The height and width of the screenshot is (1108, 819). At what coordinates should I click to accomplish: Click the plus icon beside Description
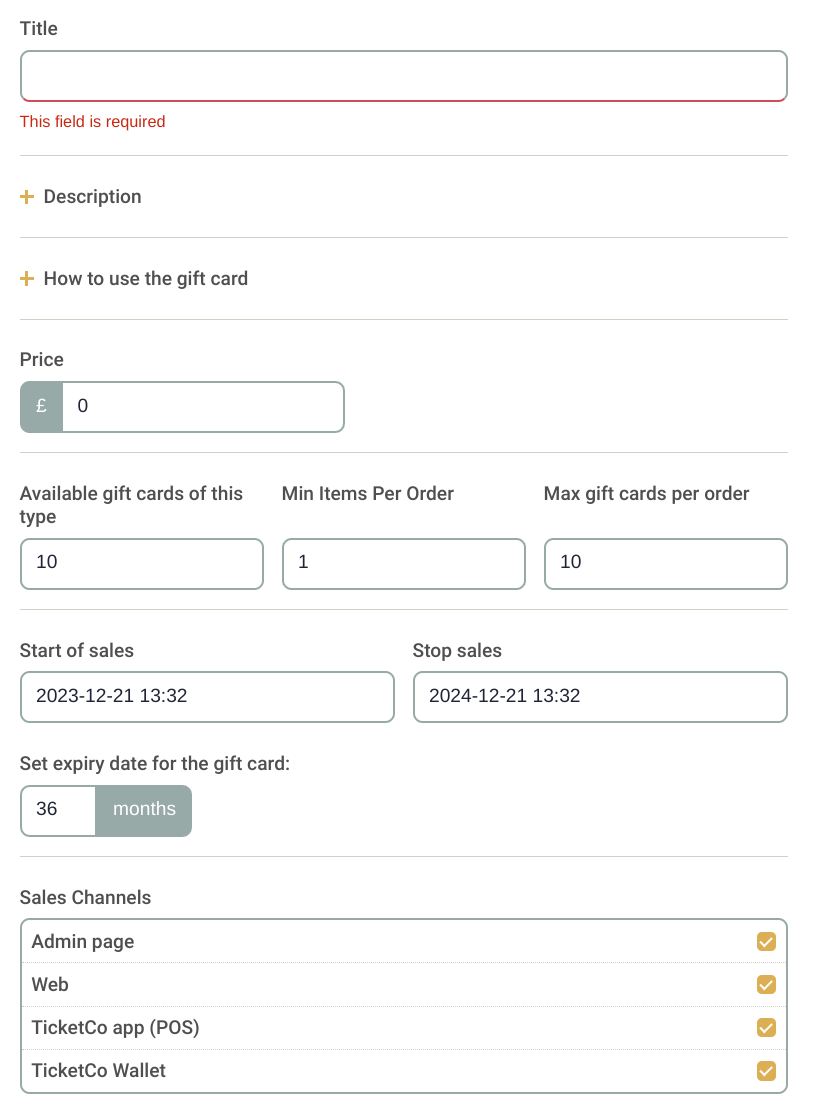coord(27,197)
